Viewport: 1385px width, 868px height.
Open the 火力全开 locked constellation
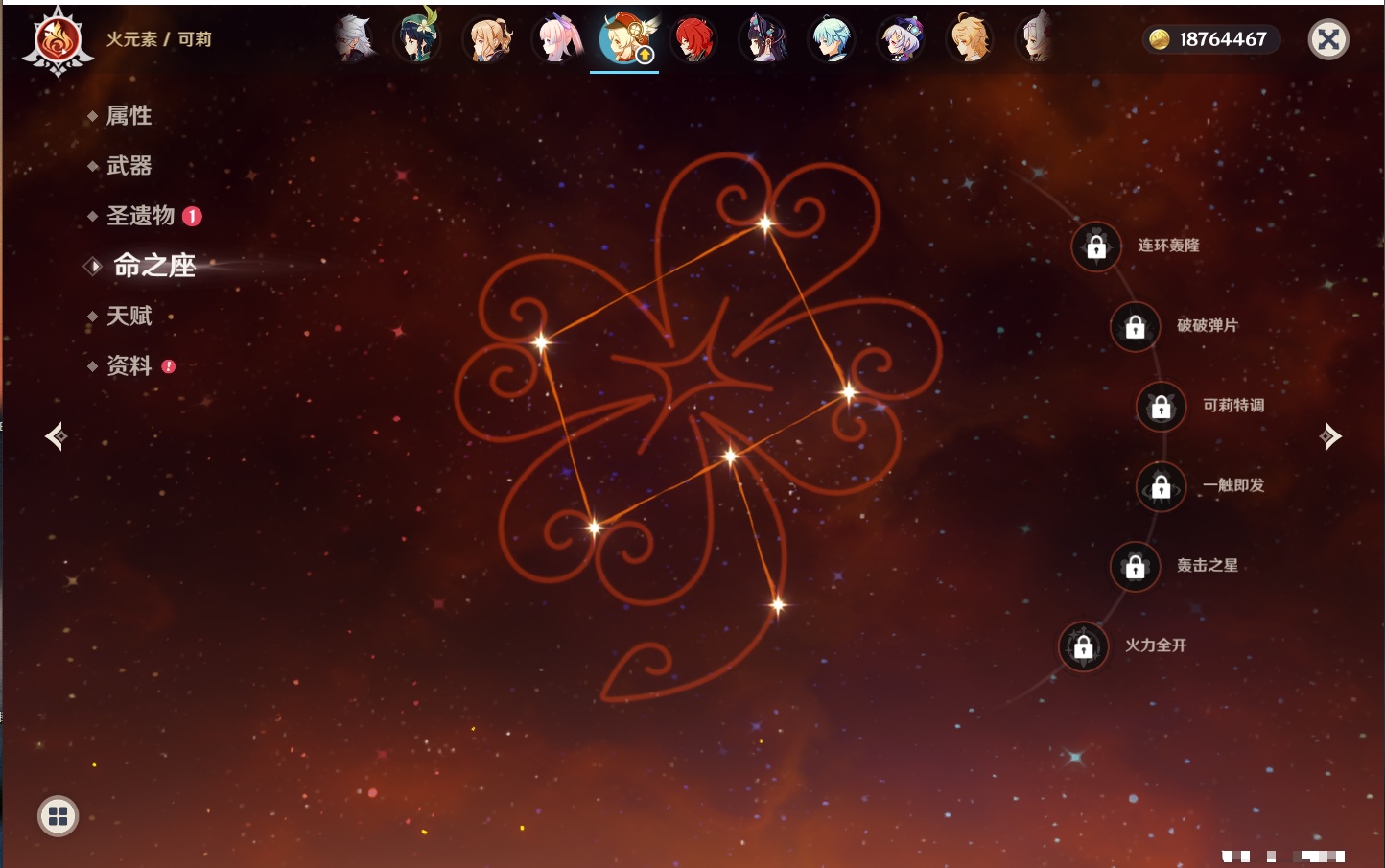[x=1083, y=647]
